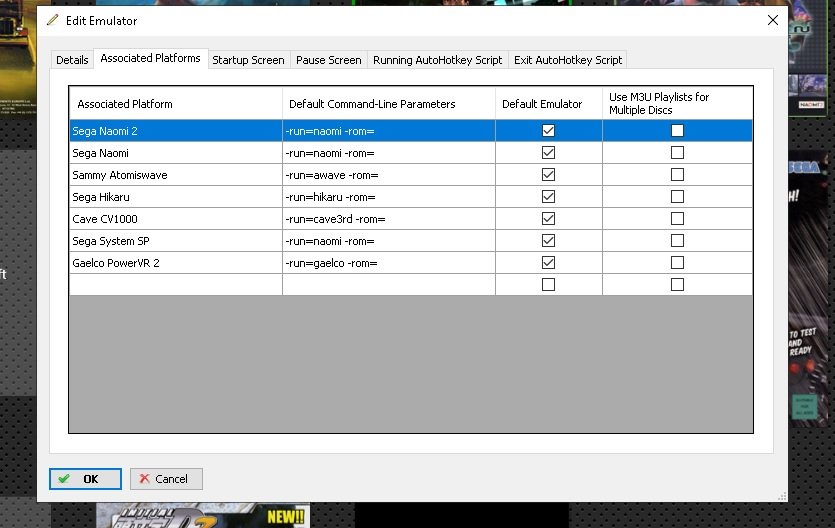The image size is (835, 528).
Task: Select the Sammy Atomiswave platform cell
Action: [x=176, y=175]
